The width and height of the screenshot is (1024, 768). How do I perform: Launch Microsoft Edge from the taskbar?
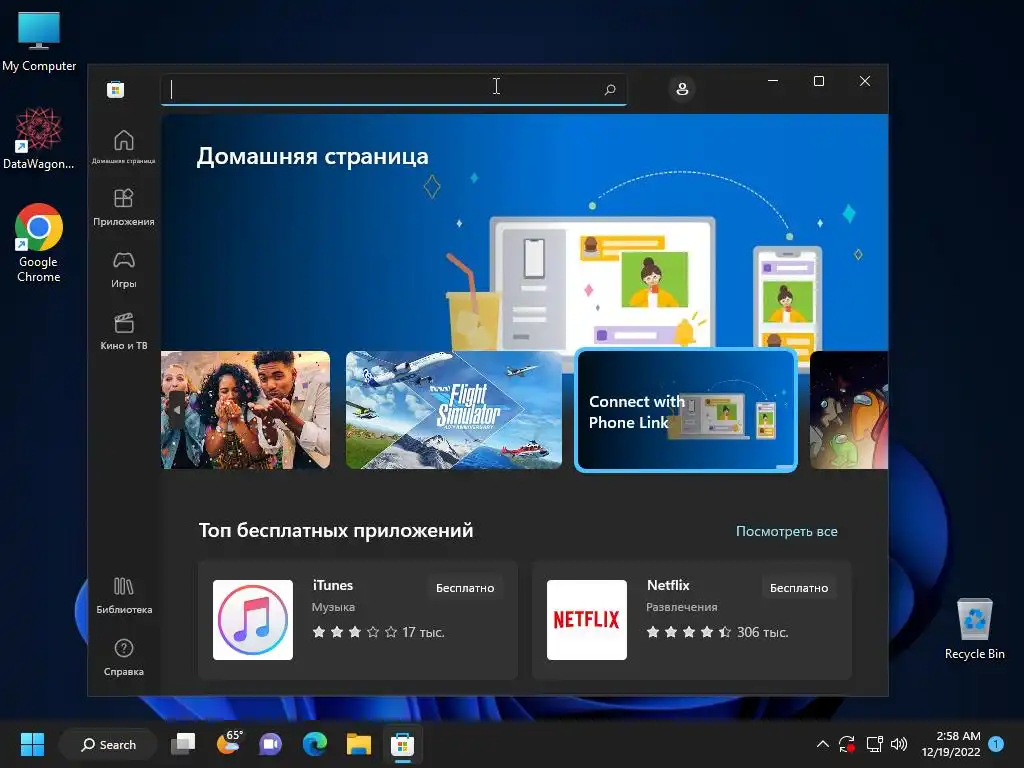[315, 744]
